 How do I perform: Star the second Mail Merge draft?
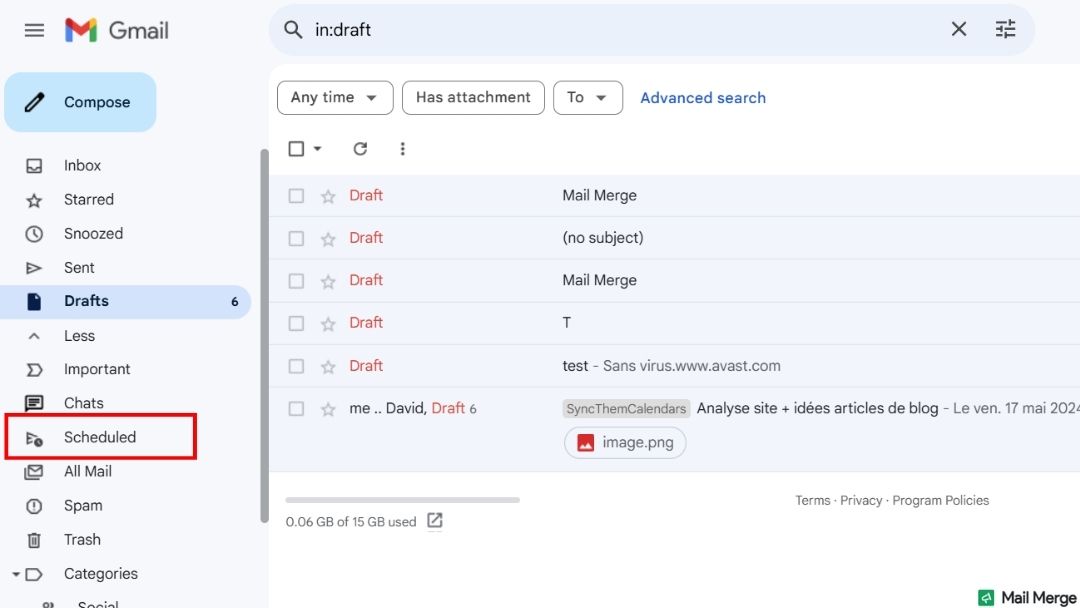328,282
